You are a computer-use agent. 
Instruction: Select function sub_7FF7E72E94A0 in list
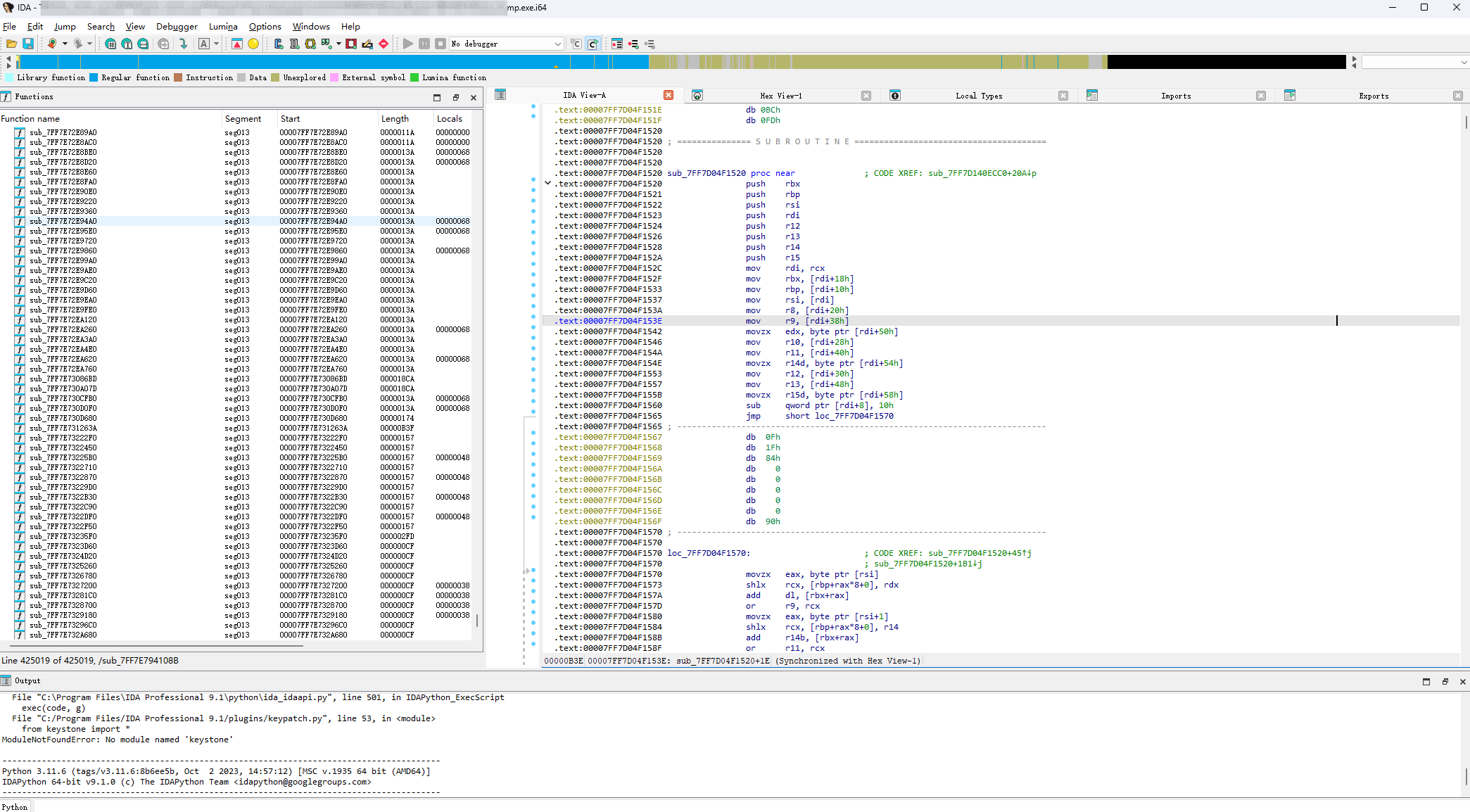(x=63, y=221)
